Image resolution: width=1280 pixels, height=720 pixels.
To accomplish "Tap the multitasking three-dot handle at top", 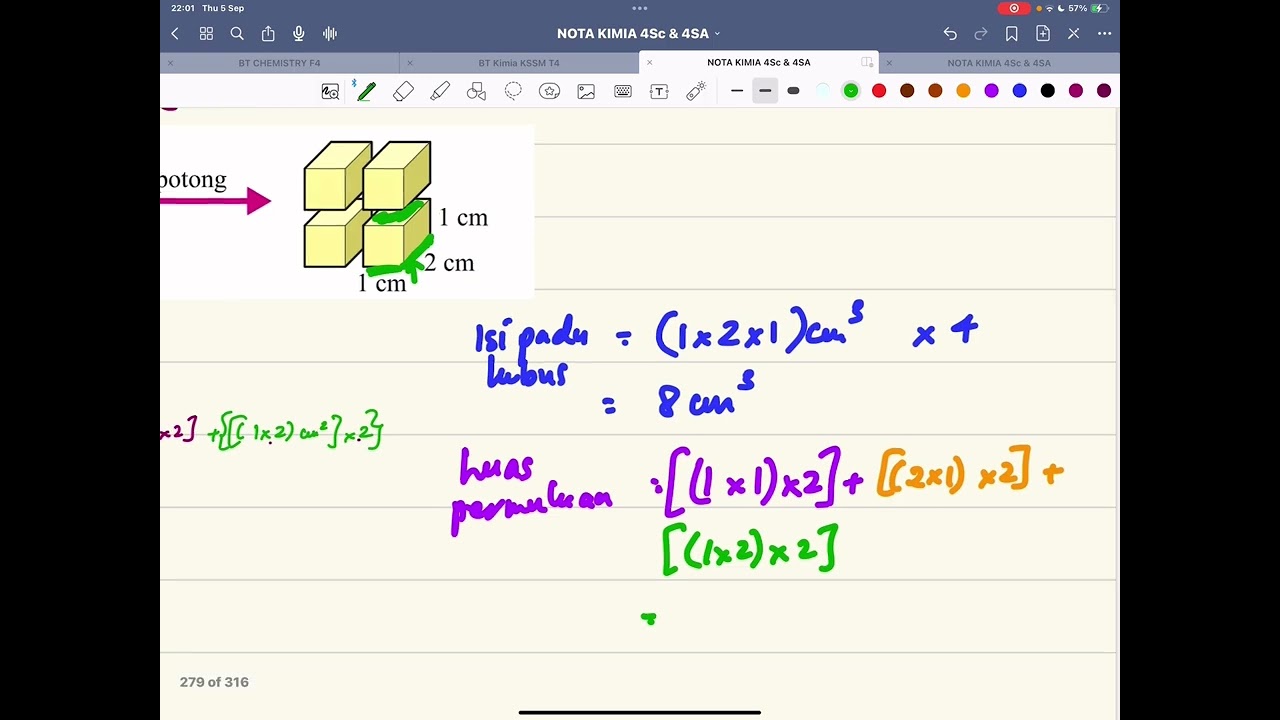I will (x=640, y=7).
